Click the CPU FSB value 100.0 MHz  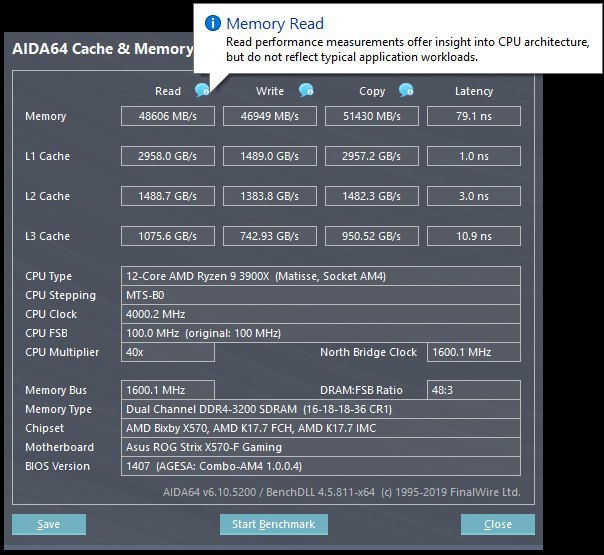coord(321,333)
